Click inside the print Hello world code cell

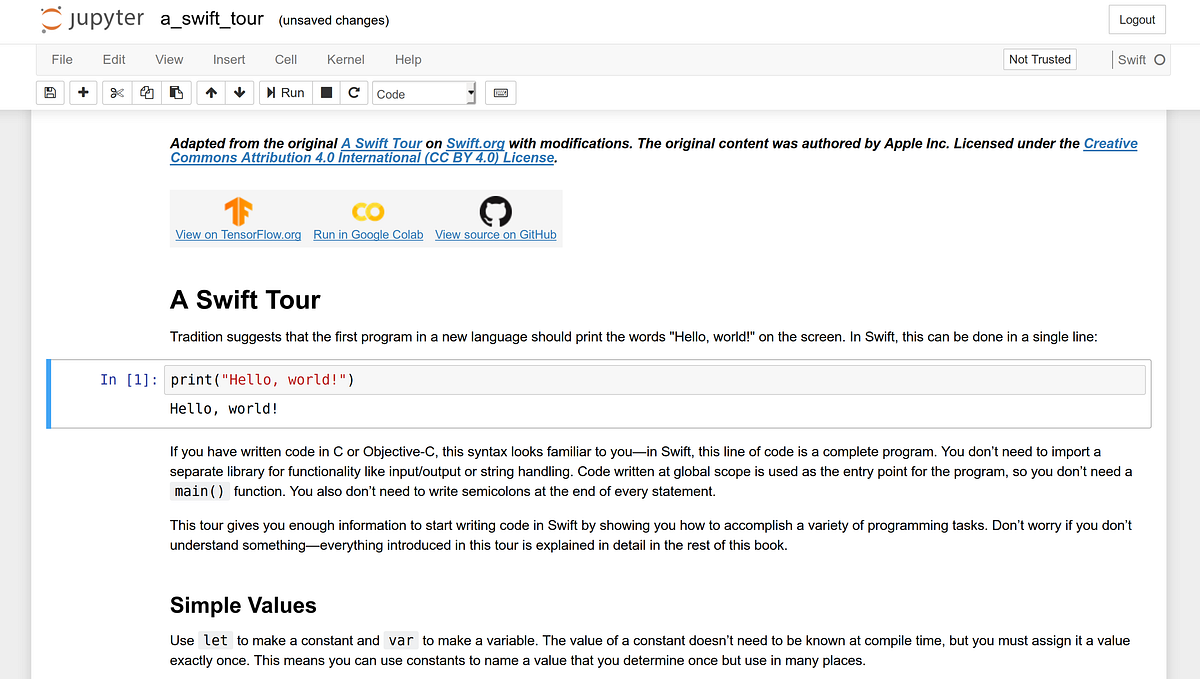(x=400, y=379)
